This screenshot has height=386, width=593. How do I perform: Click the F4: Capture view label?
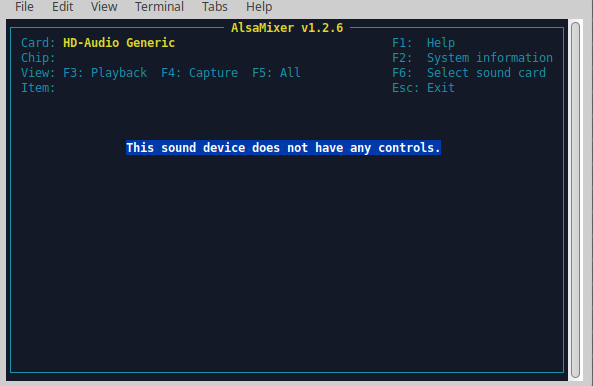199,73
